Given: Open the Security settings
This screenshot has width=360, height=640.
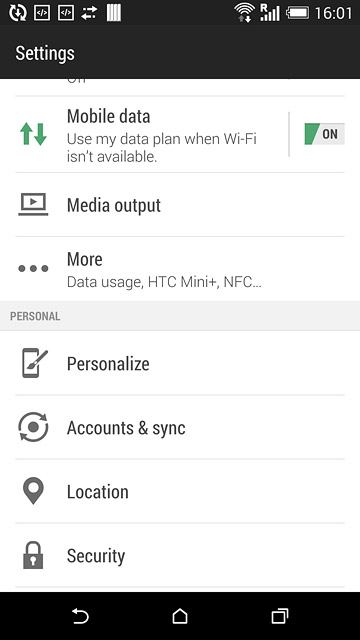Looking at the screenshot, I should (180, 555).
